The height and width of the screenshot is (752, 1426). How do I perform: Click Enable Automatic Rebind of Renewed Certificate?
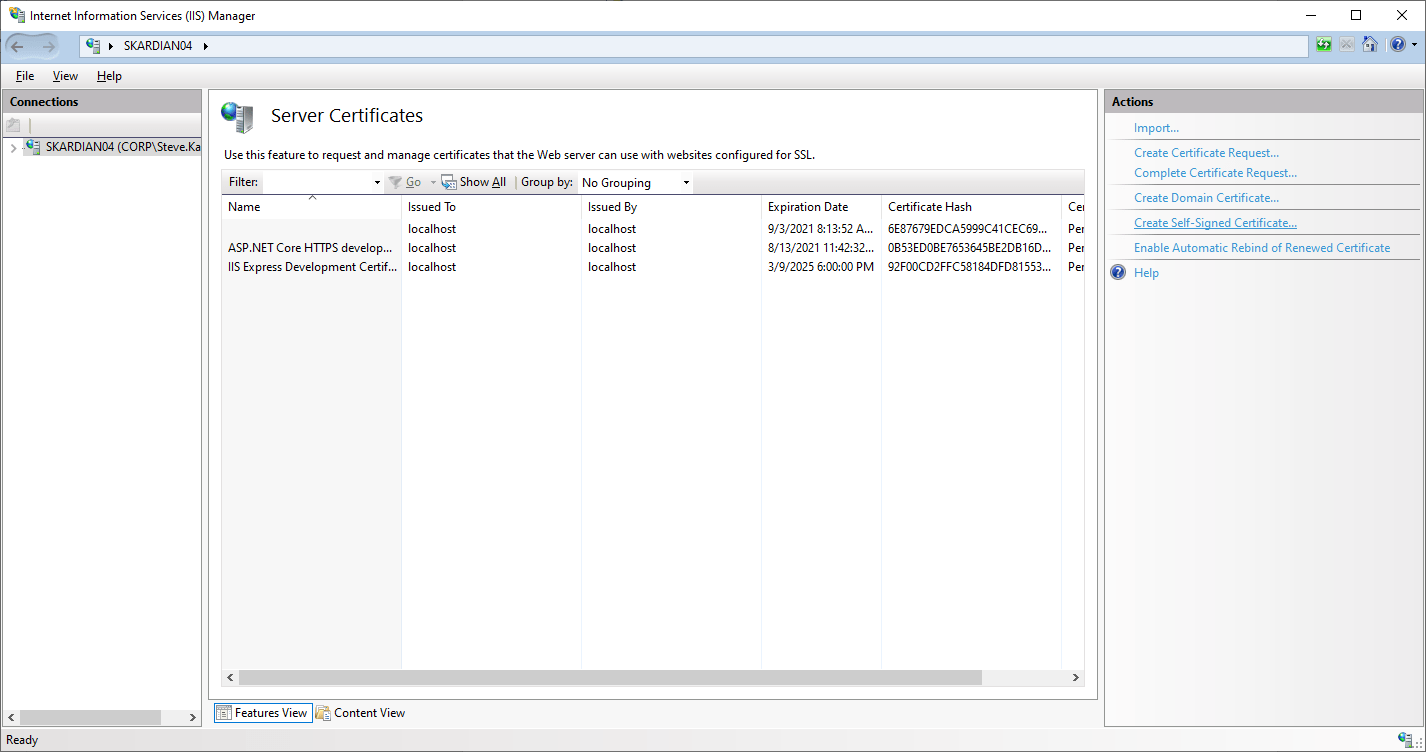pos(1262,248)
